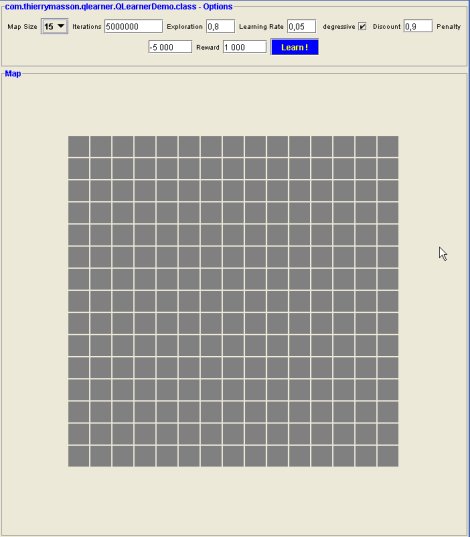Click the middle cell of the top row

click(233, 146)
